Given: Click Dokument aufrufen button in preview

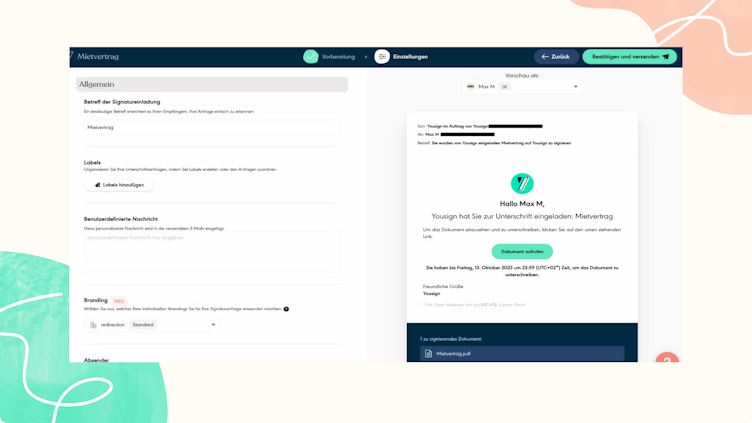Looking at the screenshot, I should (x=522, y=251).
